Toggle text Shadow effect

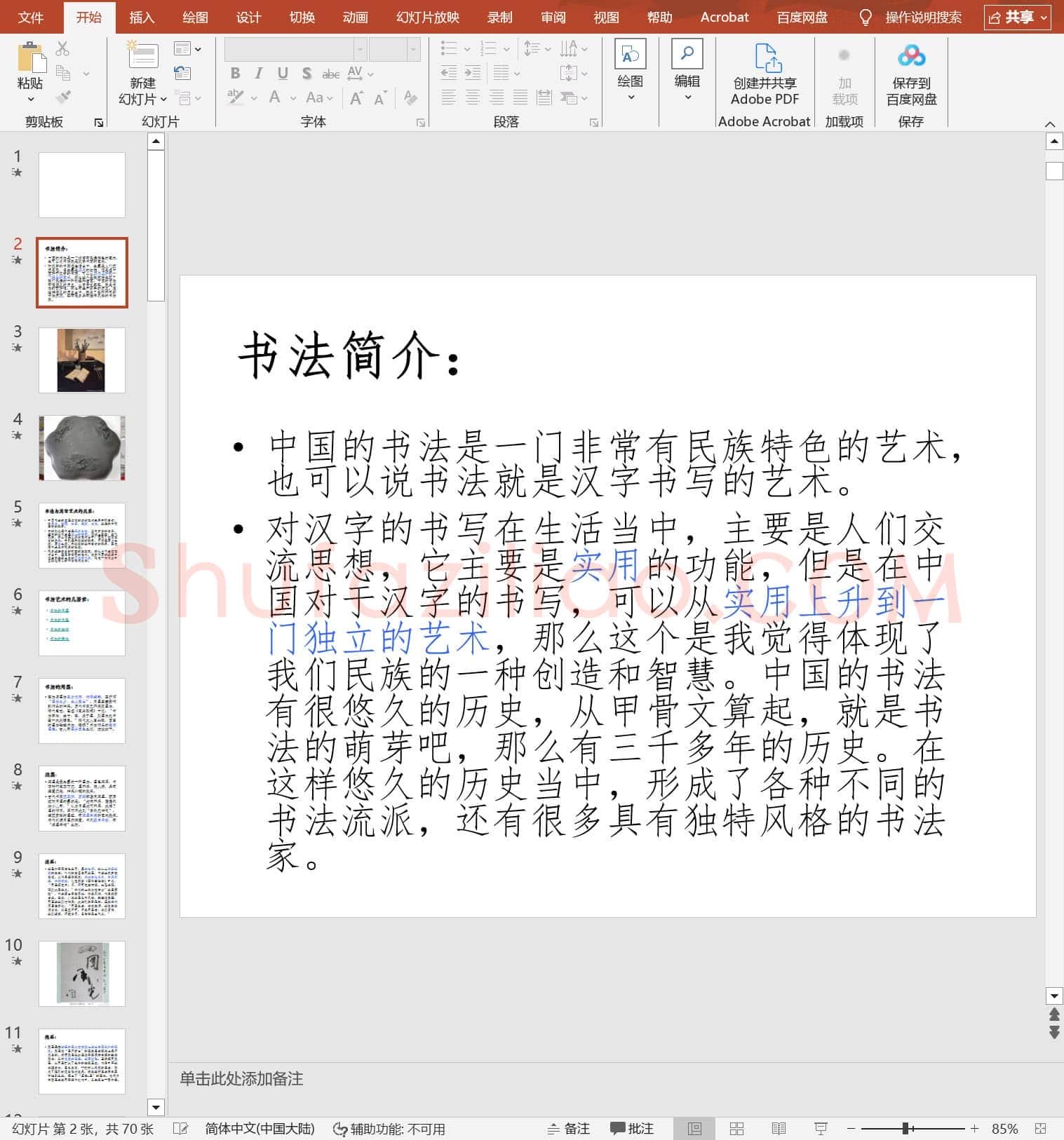pyautogui.click(x=307, y=73)
